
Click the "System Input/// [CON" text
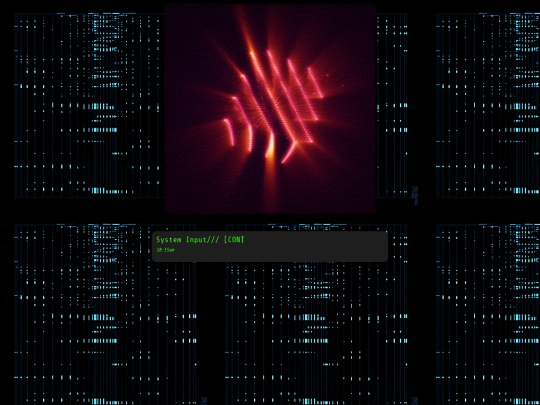click(200, 240)
